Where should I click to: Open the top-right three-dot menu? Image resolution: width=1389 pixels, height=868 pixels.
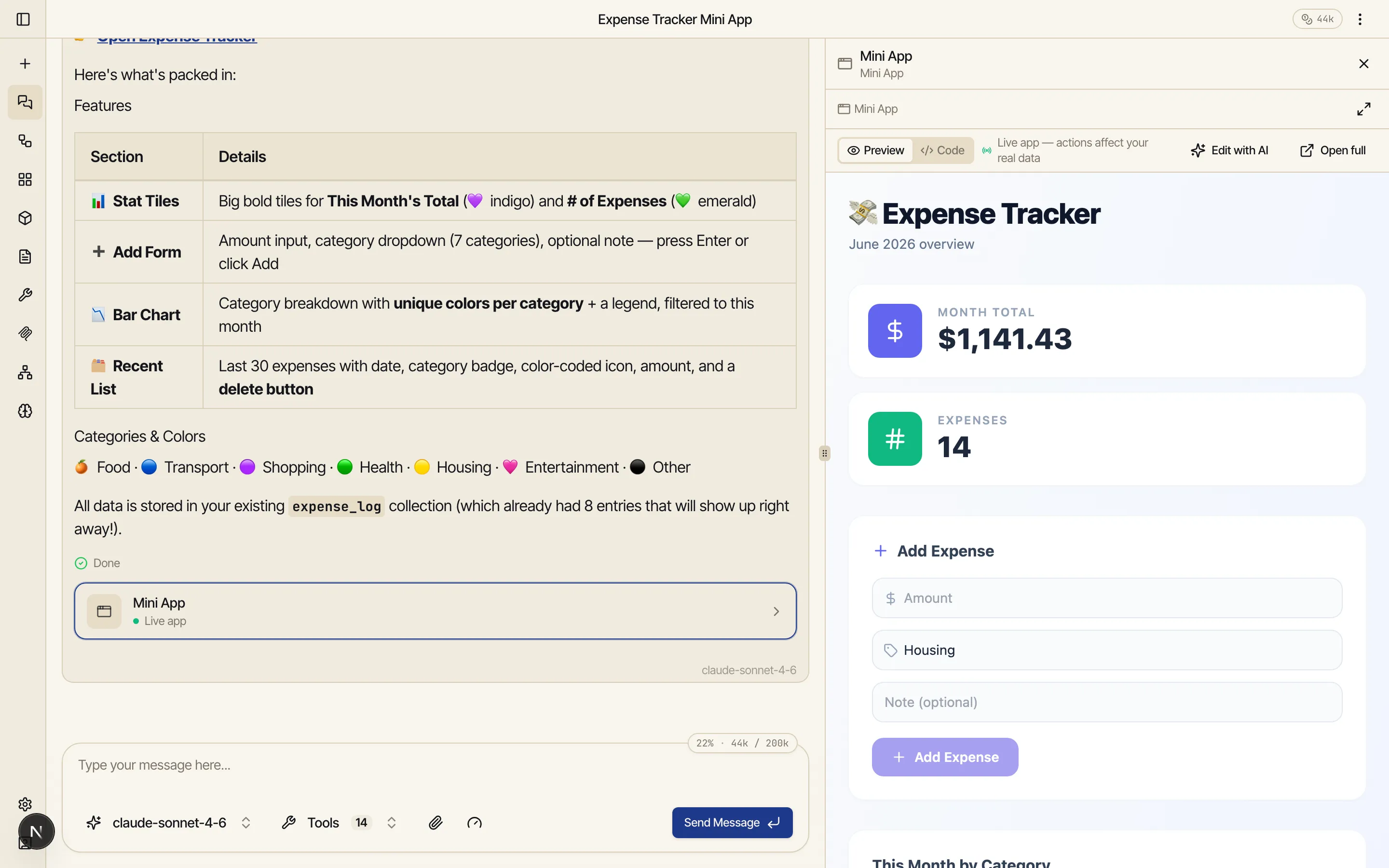(x=1360, y=19)
